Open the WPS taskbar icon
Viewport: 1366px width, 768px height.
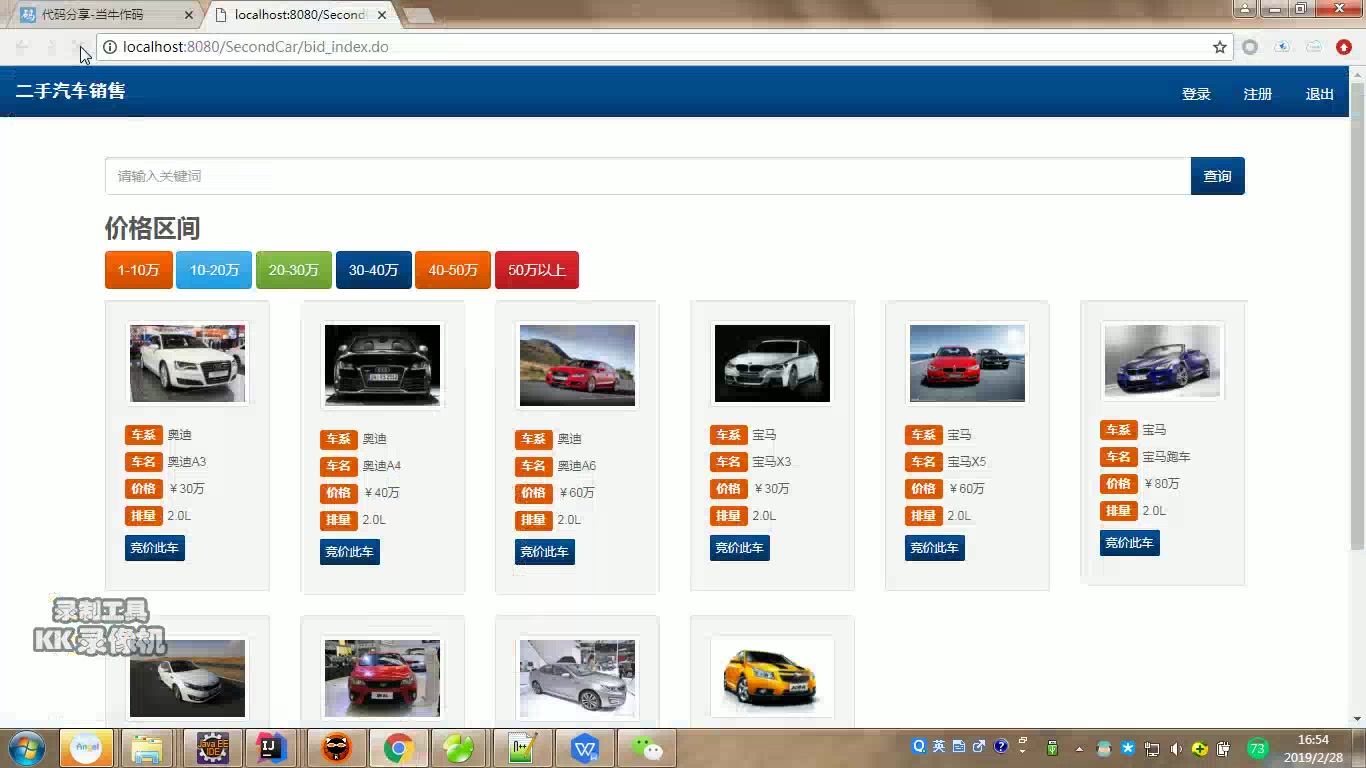pos(585,748)
